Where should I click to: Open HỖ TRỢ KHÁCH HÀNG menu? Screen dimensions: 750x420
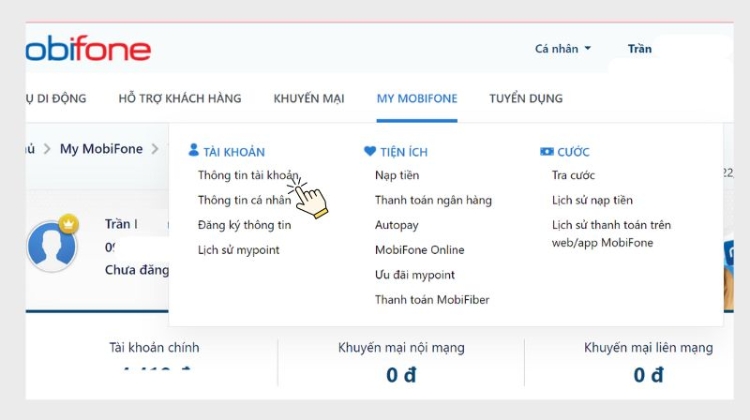click(180, 98)
